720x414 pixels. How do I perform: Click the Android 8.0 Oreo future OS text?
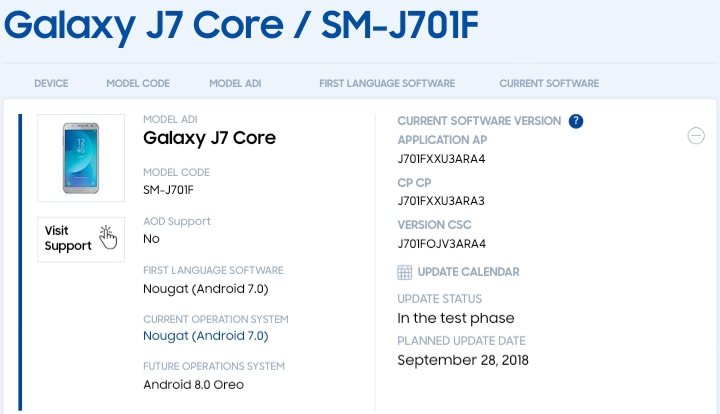click(x=193, y=385)
